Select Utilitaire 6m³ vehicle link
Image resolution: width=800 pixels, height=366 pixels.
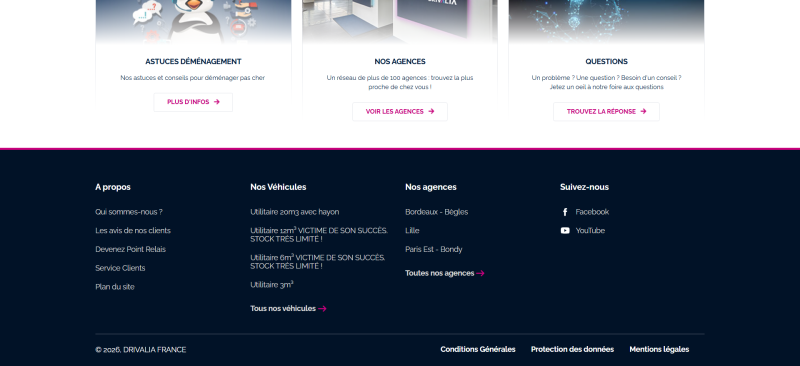(x=317, y=262)
